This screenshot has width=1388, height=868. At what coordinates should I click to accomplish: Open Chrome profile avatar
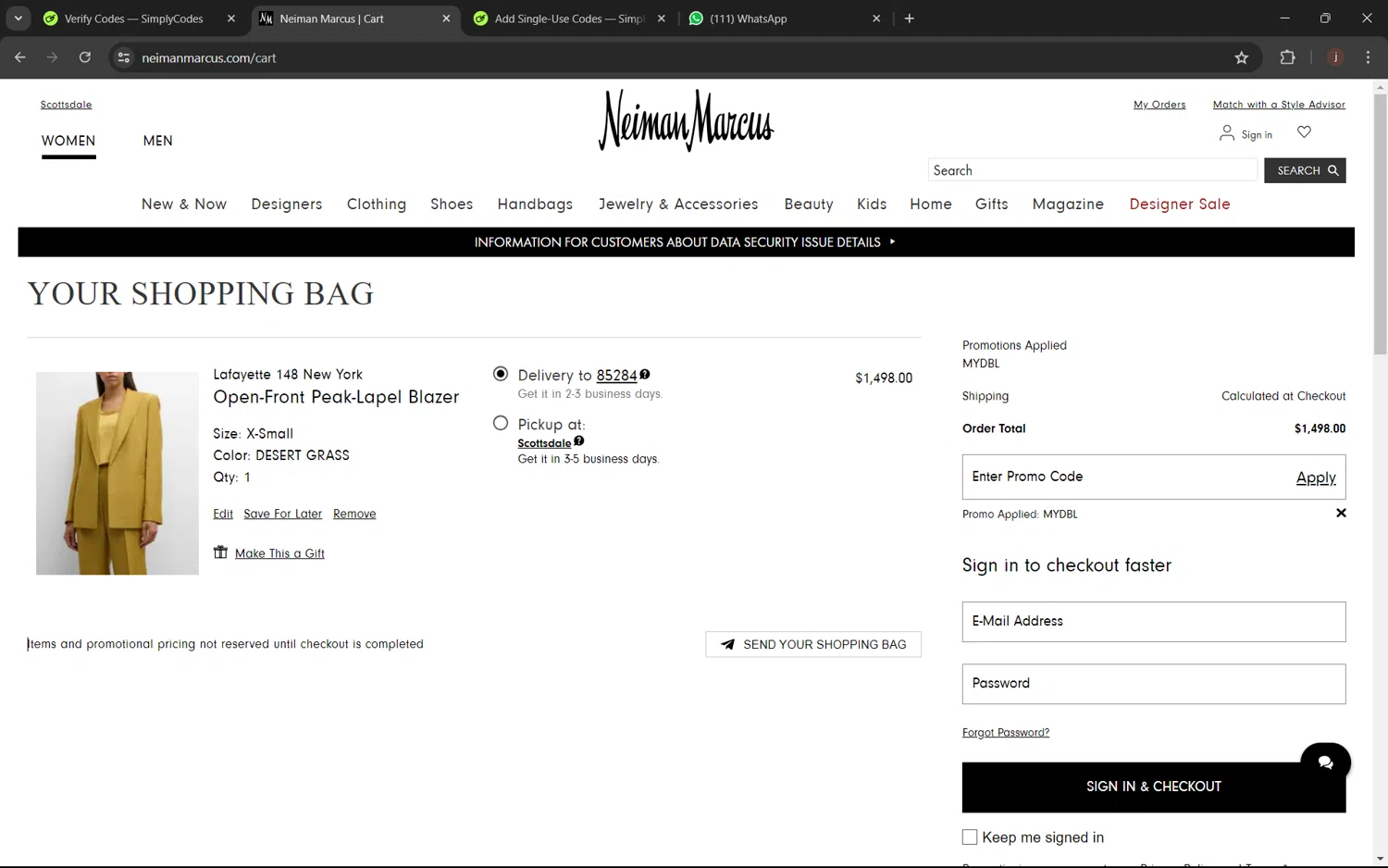[x=1335, y=57]
